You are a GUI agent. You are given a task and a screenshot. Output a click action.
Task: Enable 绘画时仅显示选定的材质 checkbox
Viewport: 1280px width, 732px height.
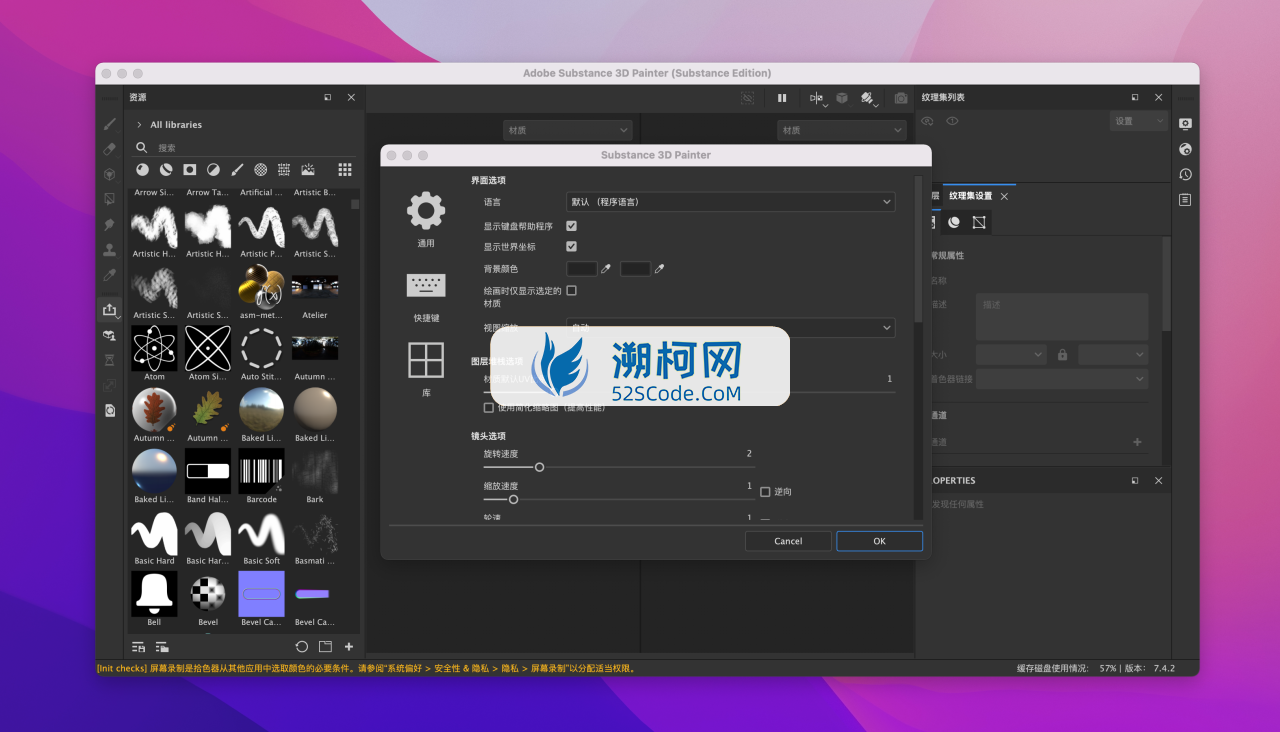571,290
